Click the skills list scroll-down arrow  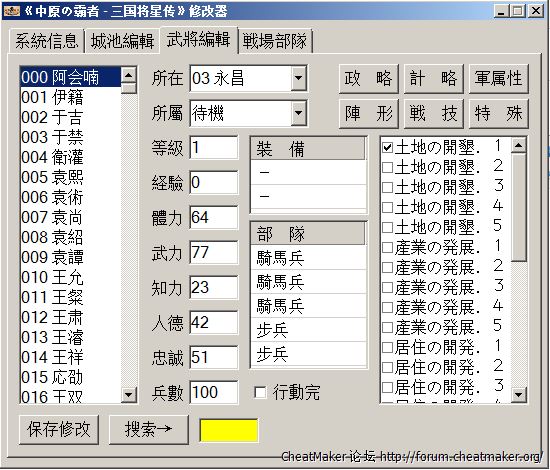(x=518, y=395)
